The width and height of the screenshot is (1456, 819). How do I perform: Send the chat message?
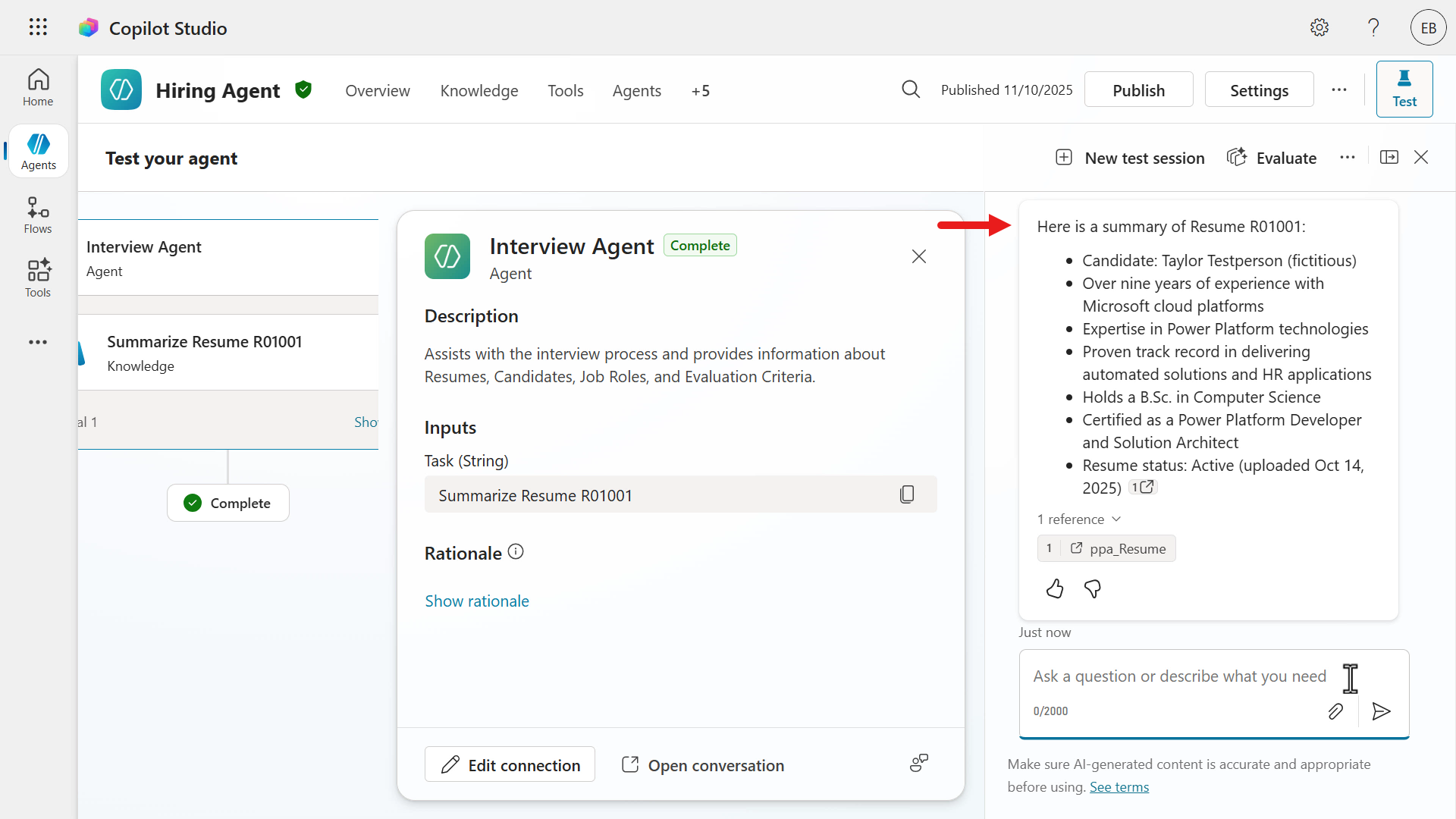pyautogui.click(x=1381, y=711)
